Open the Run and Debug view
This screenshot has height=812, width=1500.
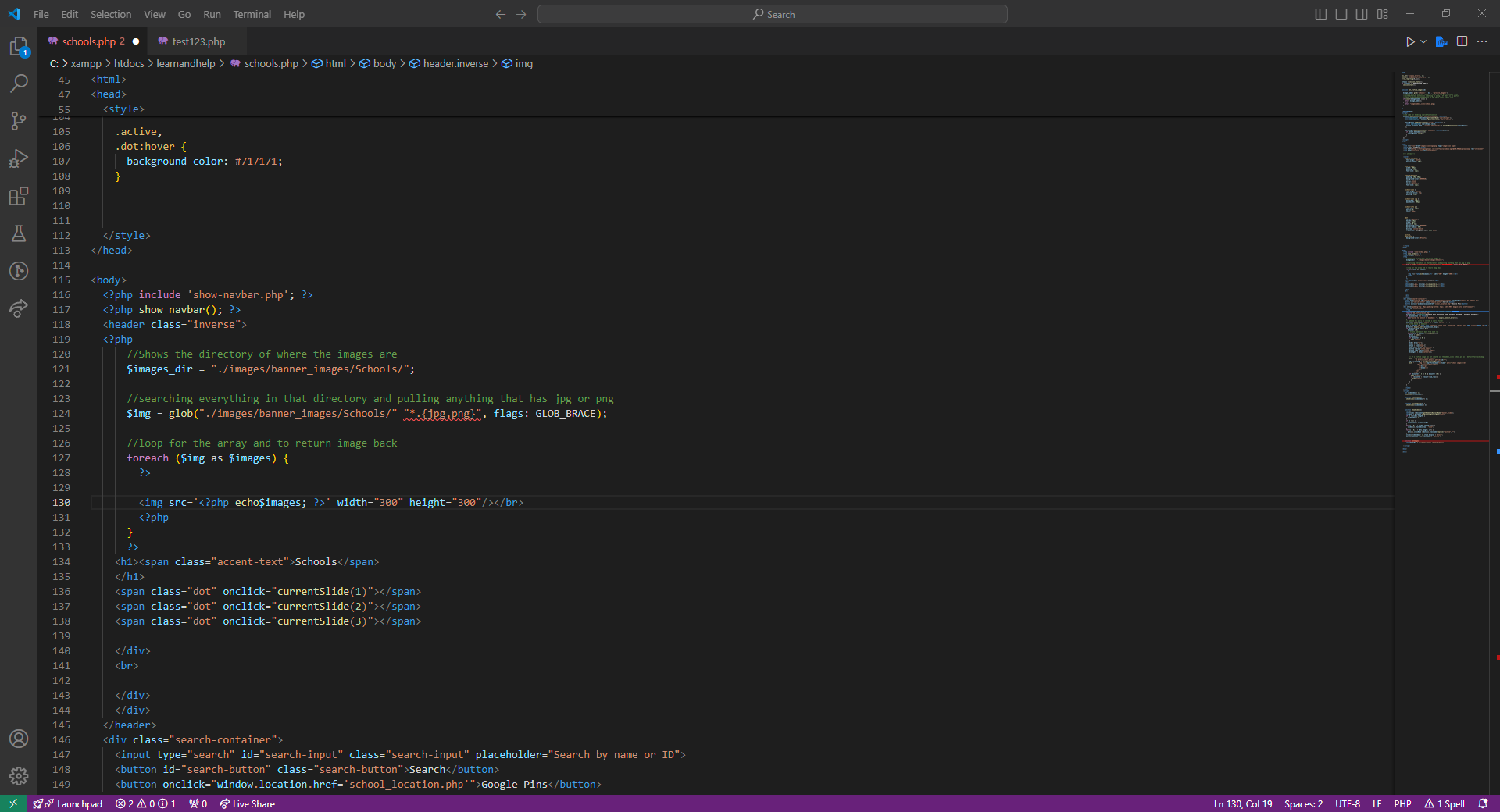19,158
